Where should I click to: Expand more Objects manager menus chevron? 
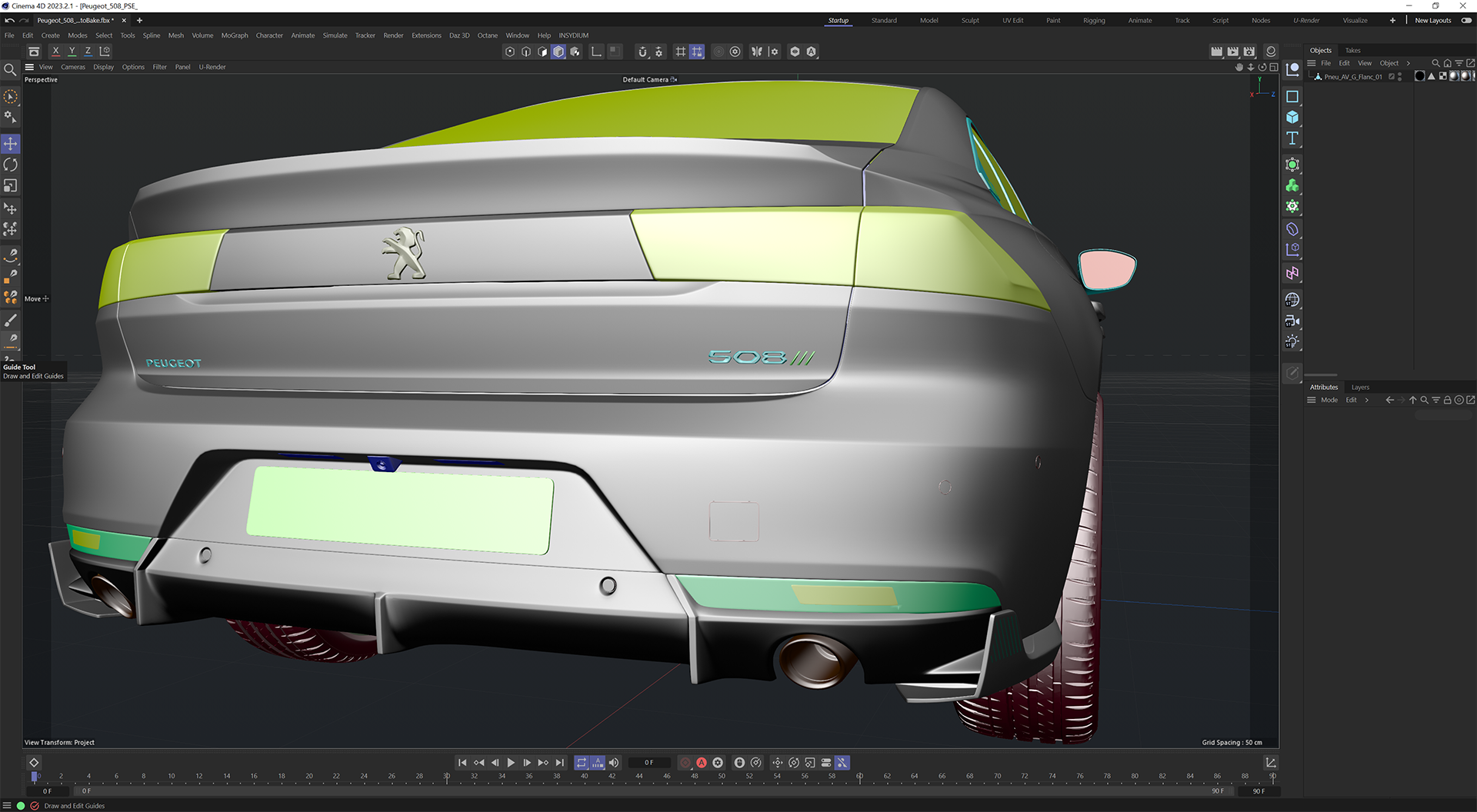pos(1409,63)
